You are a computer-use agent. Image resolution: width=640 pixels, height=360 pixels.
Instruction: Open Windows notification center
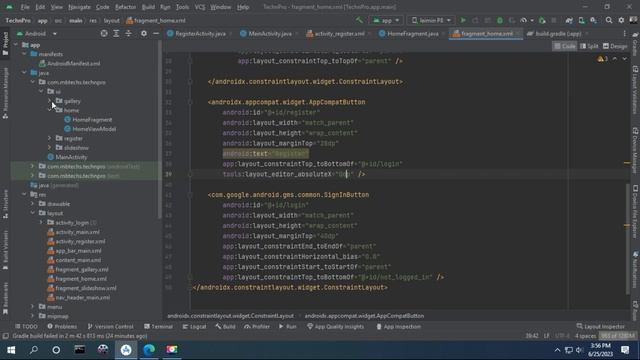point(625,350)
